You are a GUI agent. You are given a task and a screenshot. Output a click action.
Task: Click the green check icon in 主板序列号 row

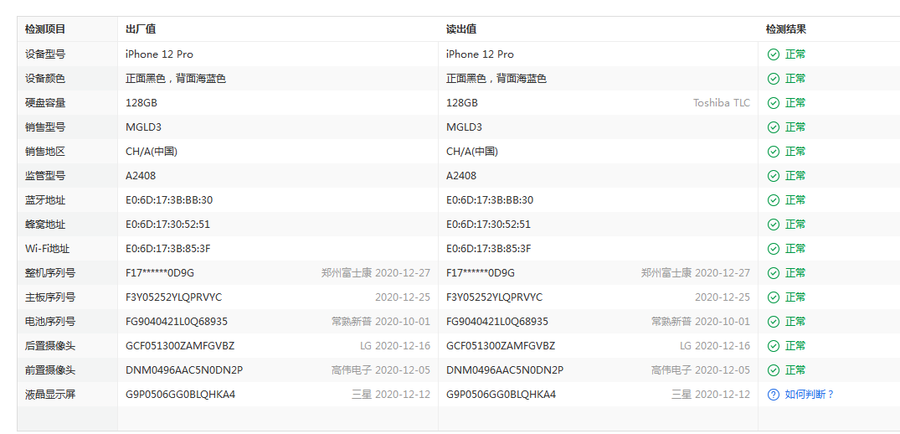point(773,297)
